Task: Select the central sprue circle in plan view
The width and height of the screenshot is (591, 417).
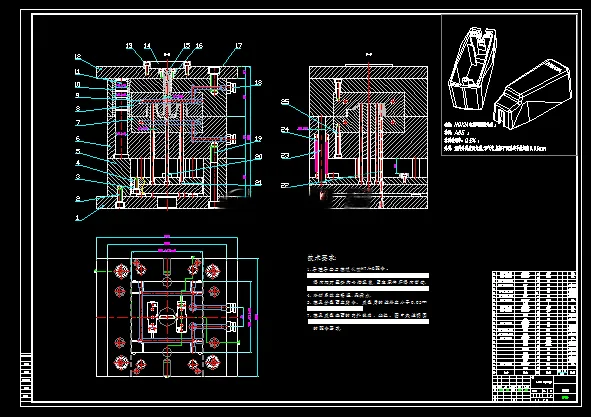Action: tap(167, 317)
